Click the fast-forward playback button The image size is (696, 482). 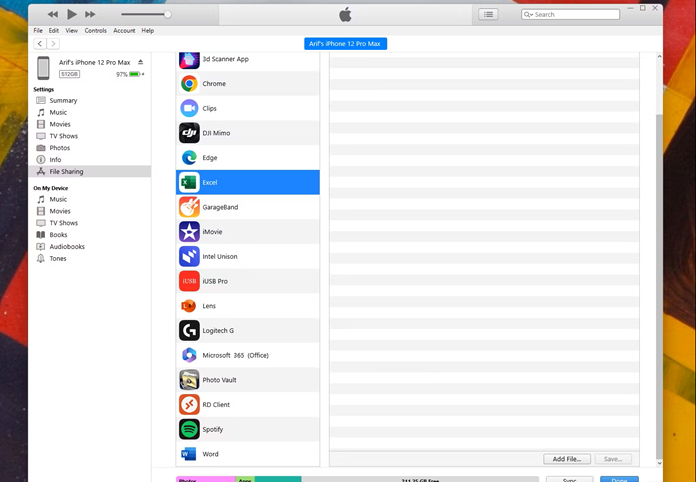90,15
